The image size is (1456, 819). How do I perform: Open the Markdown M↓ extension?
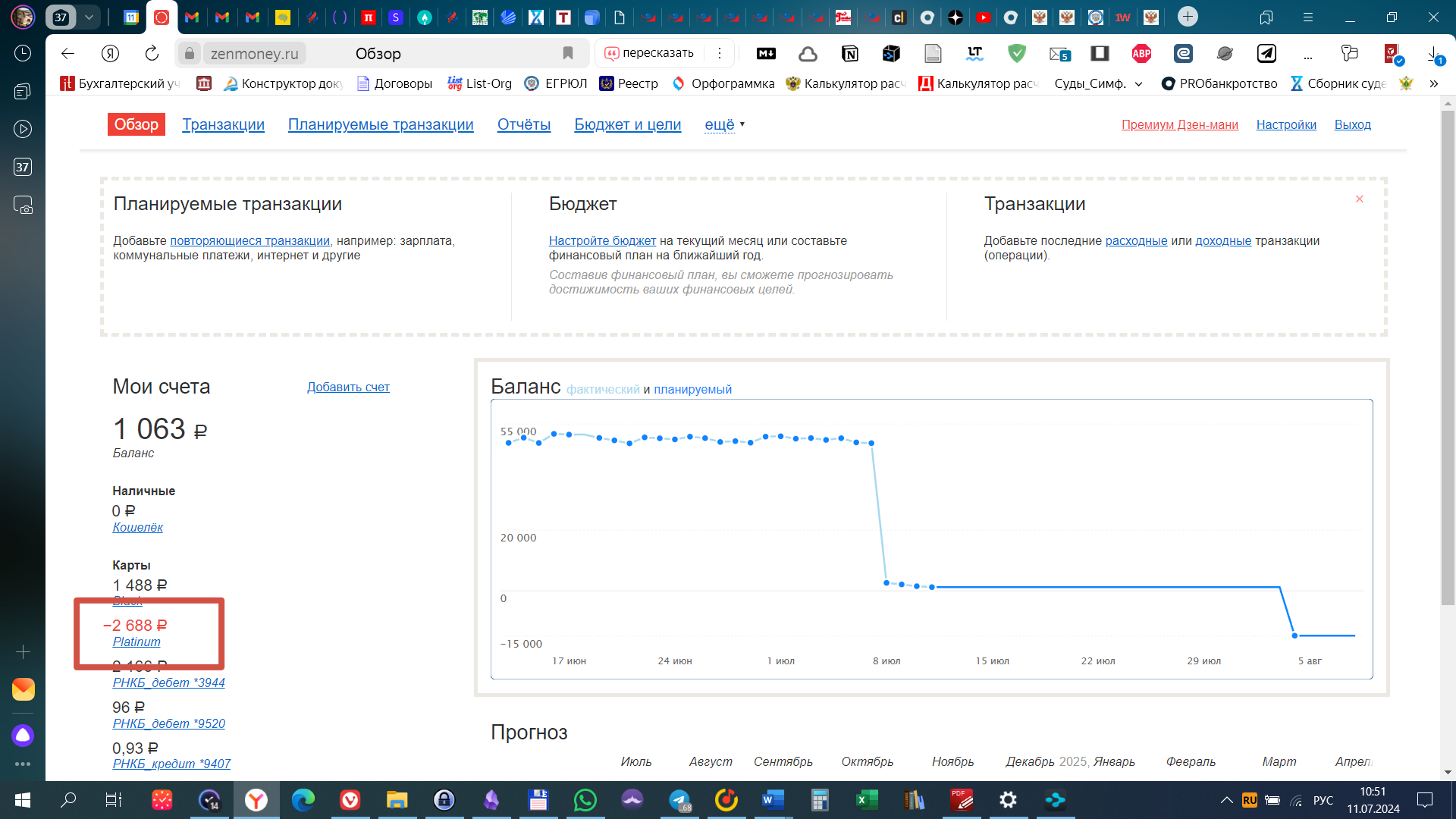click(x=767, y=53)
